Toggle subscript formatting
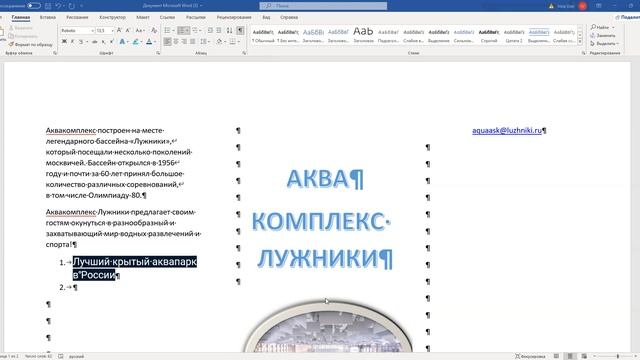 coord(104,42)
